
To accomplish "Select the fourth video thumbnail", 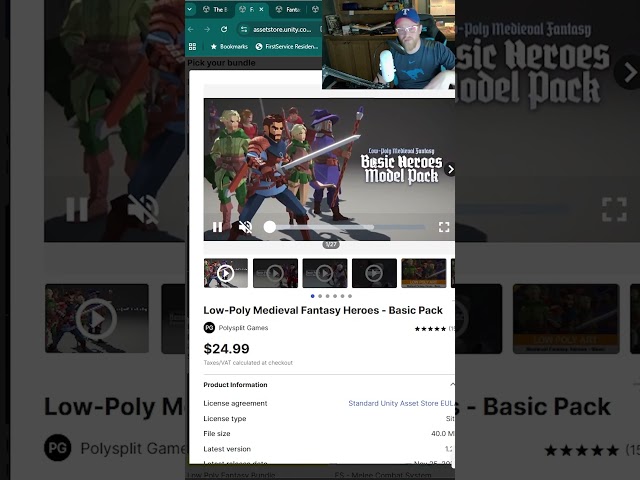I will 374,273.
